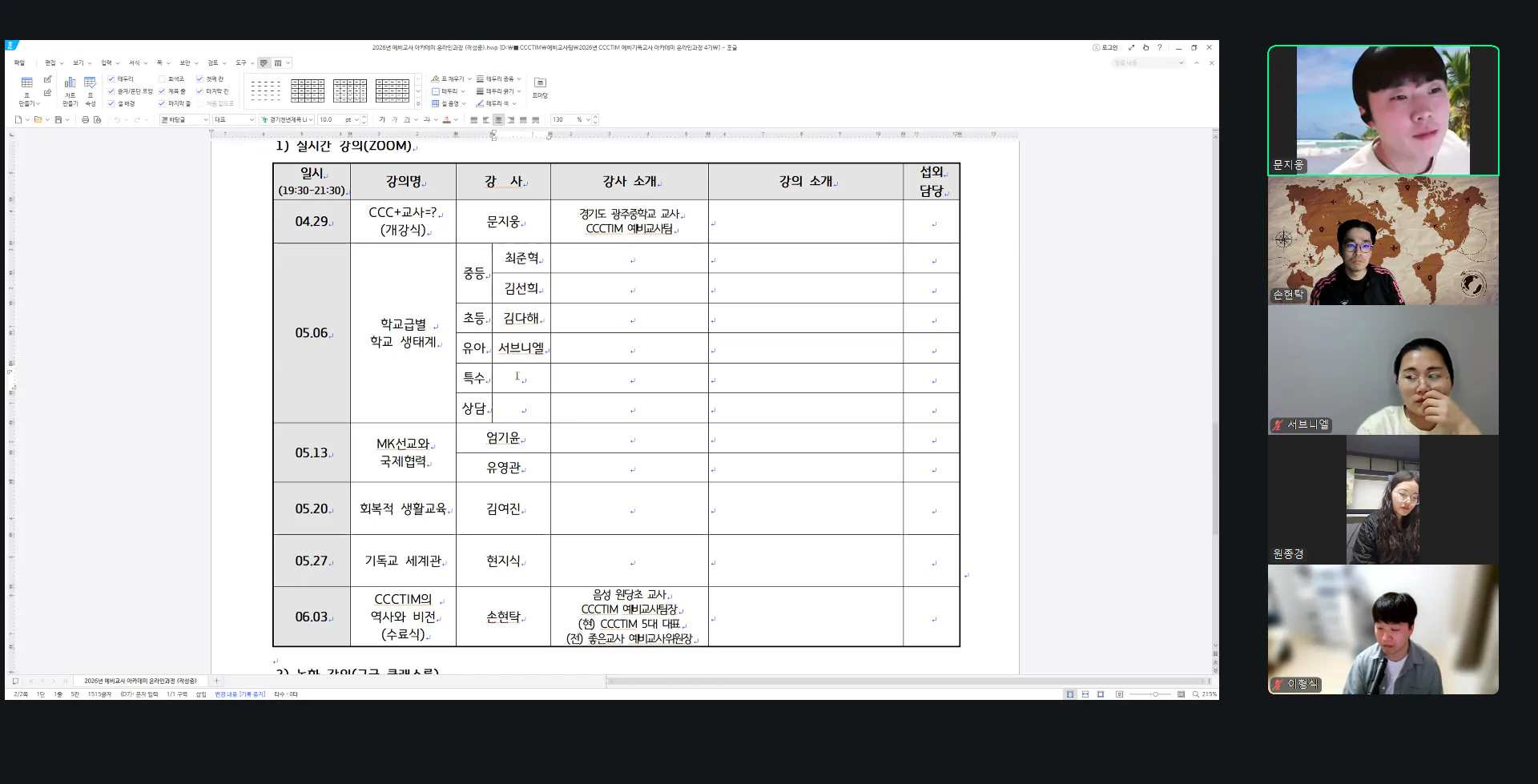Click the 차트 만들기 (create chart) icon
Viewport: 1538px width, 784px height.
coord(70,91)
